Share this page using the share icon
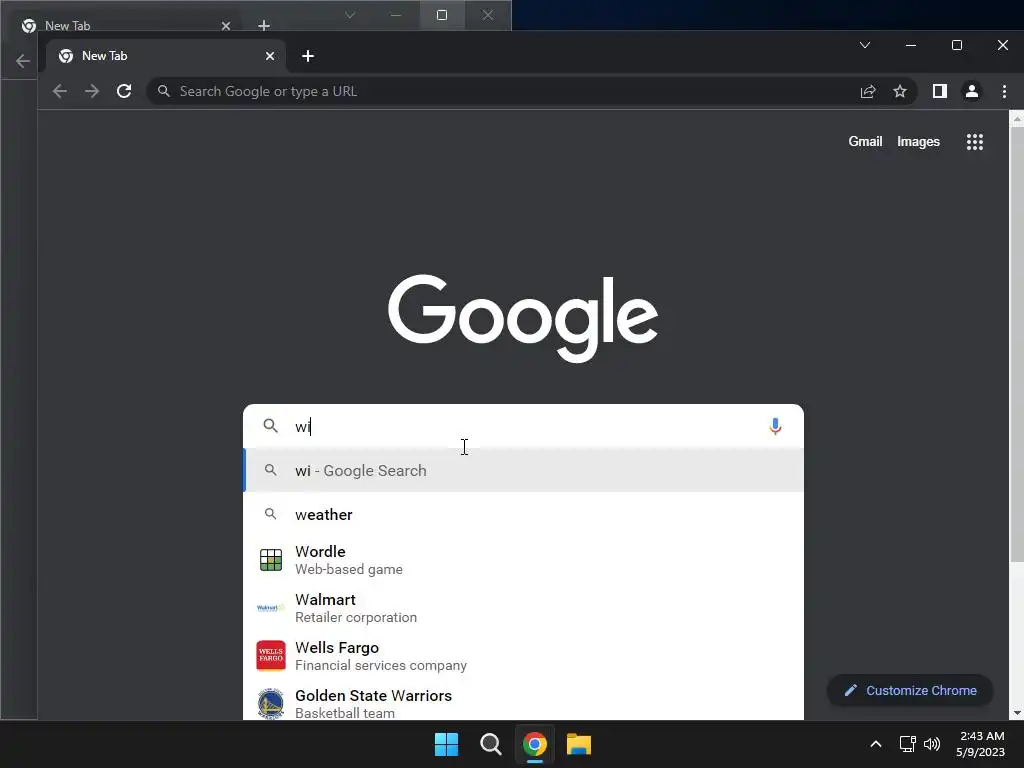 tap(868, 91)
